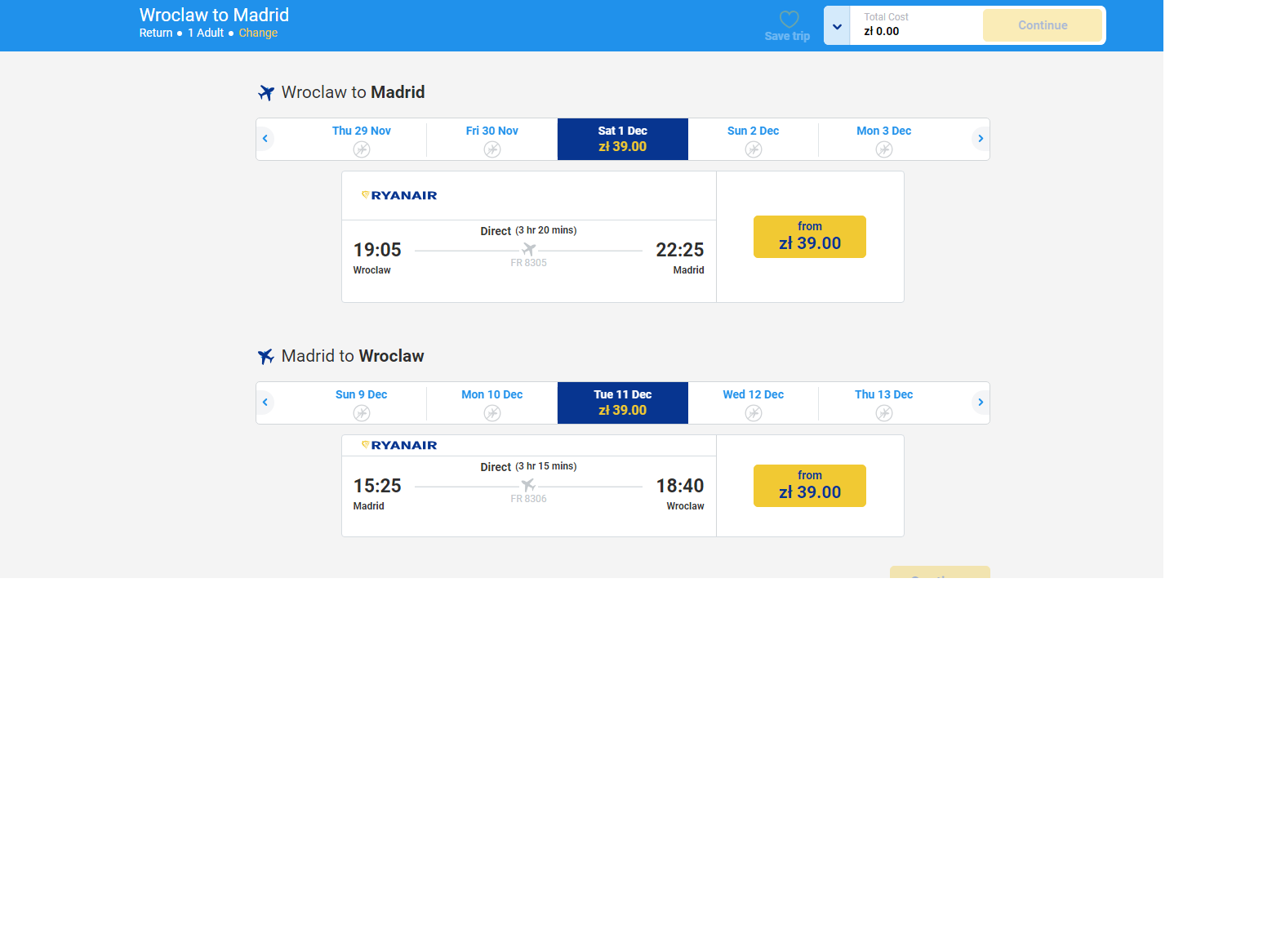Expand the Total Cost dropdown arrow
Image resolution: width=1272 pixels, height=952 pixels.
pos(837,26)
